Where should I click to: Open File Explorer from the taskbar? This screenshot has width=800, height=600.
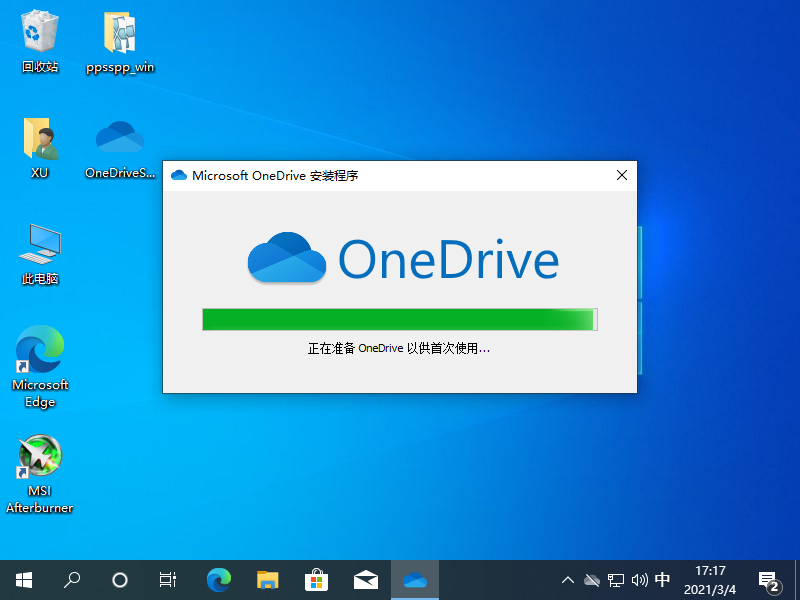(268, 580)
